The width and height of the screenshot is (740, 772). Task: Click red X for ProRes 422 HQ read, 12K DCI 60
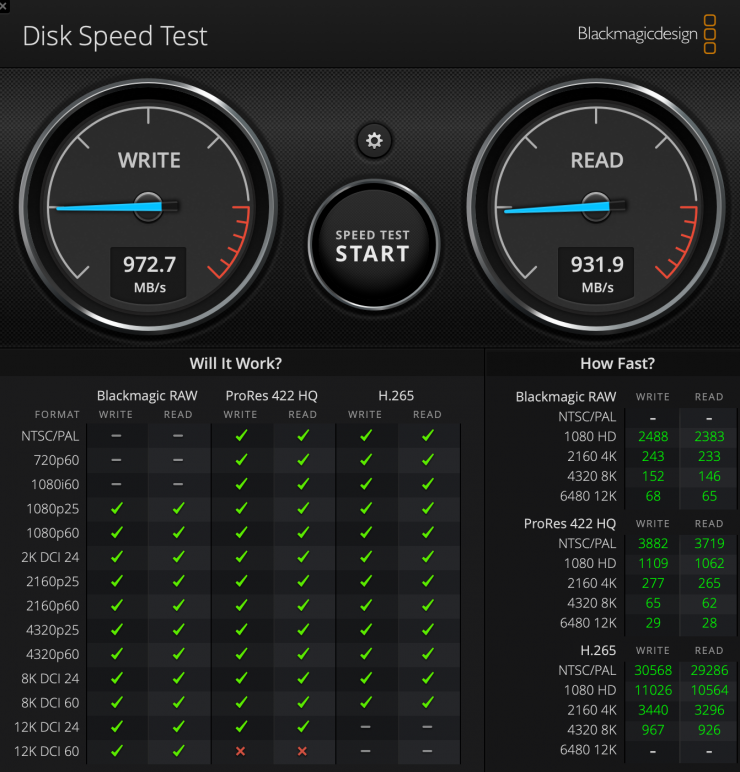[x=303, y=750]
